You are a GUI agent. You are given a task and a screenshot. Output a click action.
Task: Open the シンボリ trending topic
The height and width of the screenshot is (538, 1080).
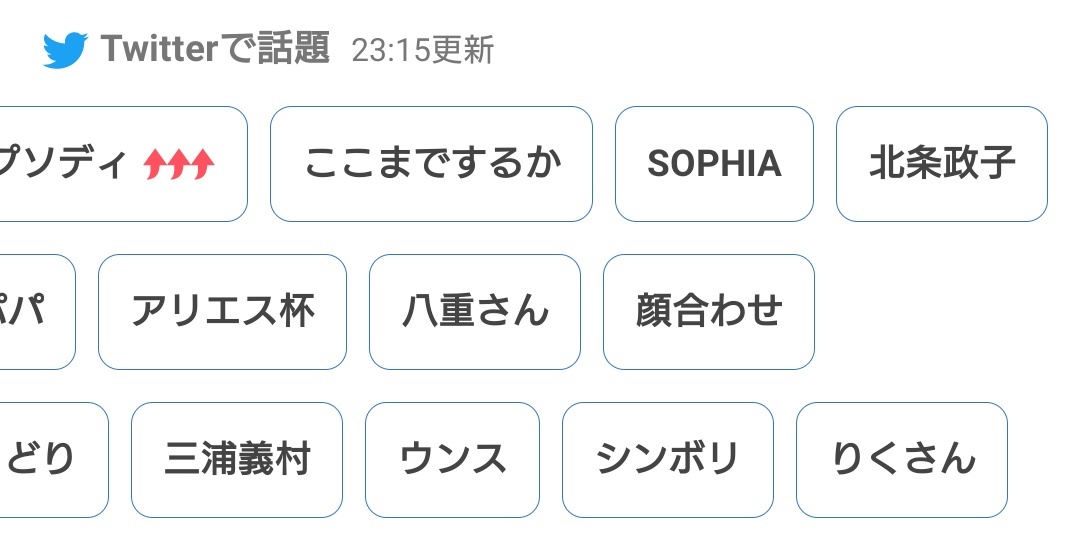(x=668, y=459)
